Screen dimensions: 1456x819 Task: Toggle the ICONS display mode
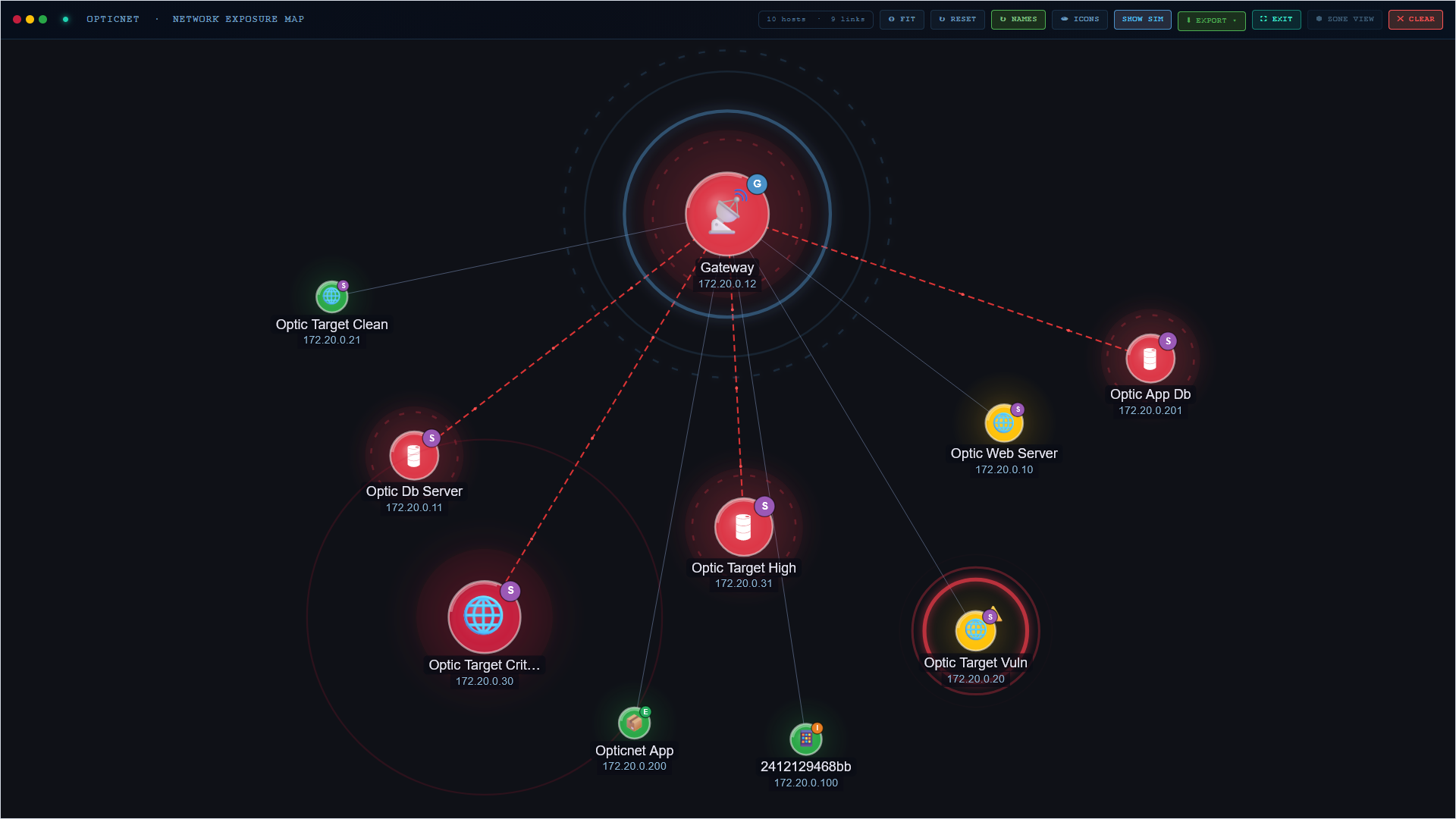point(1079,20)
